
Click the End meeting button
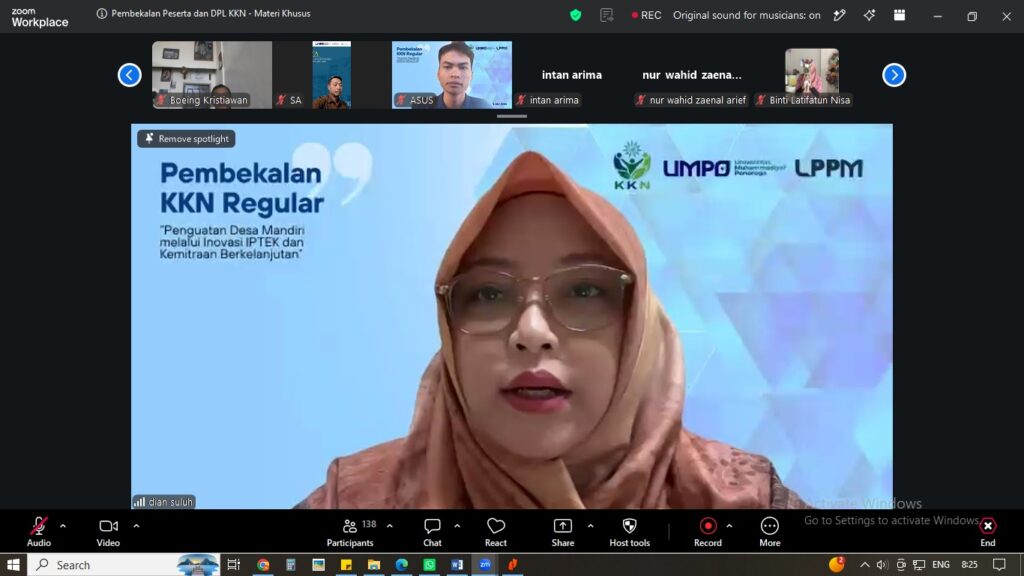tap(987, 532)
